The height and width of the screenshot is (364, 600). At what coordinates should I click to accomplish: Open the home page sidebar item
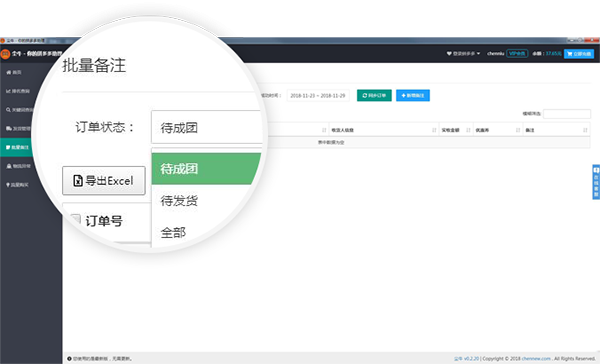pyautogui.click(x=14, y=72)
